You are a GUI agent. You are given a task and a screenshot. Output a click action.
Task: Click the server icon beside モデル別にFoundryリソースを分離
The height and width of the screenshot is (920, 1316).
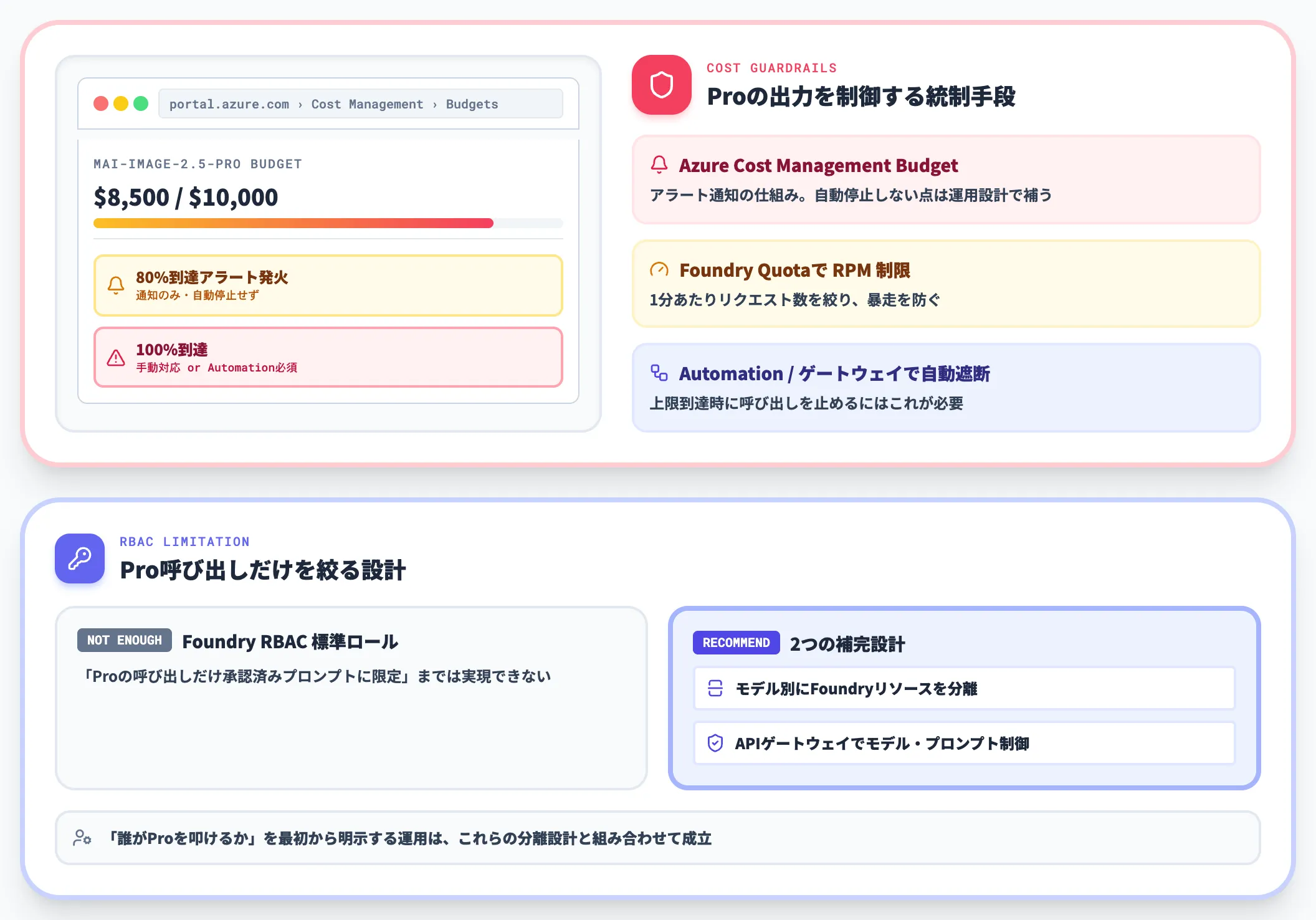(715, 688)
